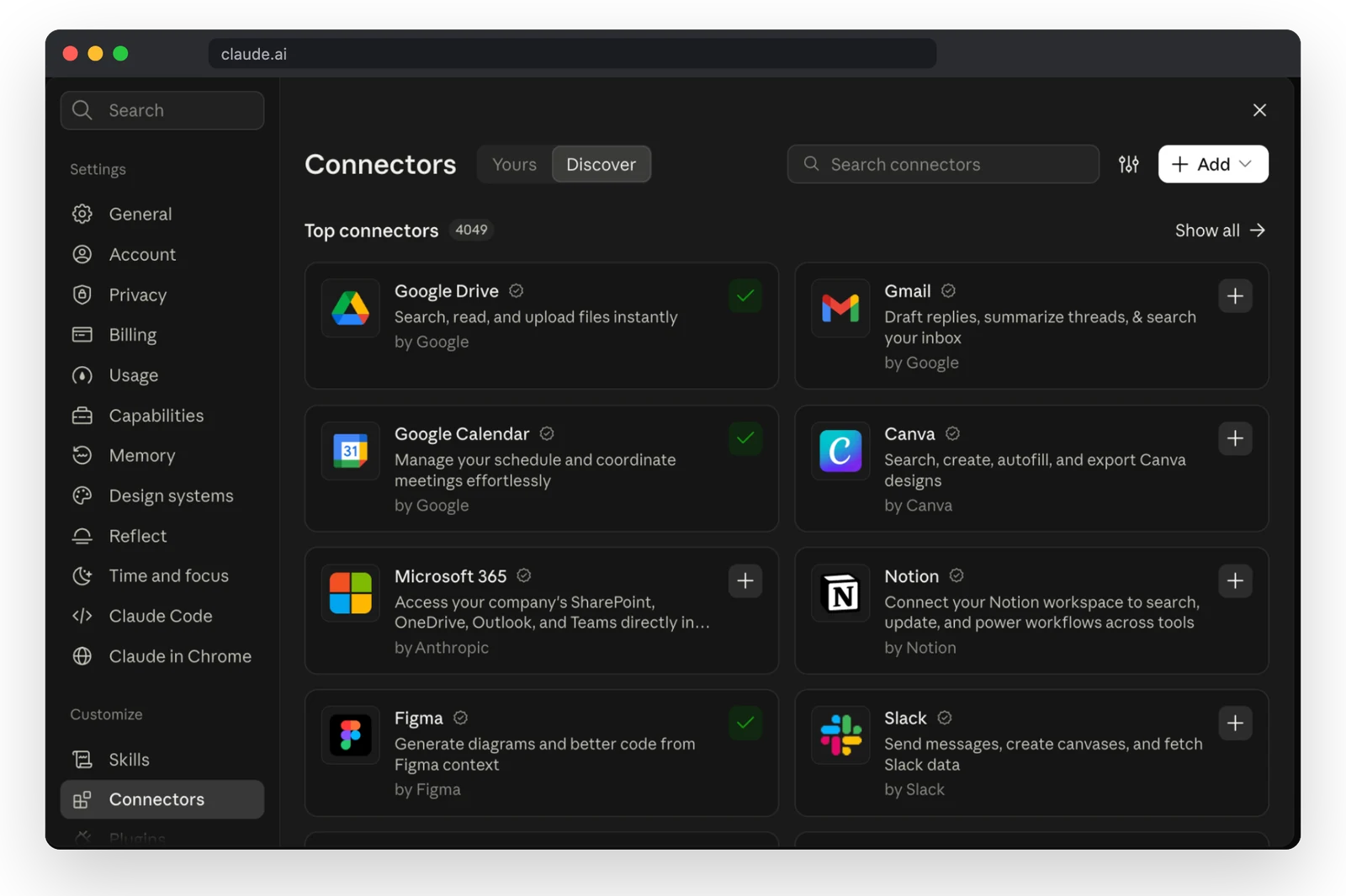Toggle the Google Calendar connected checkmark
1346x896 pixels.
(x=745, y=438)
